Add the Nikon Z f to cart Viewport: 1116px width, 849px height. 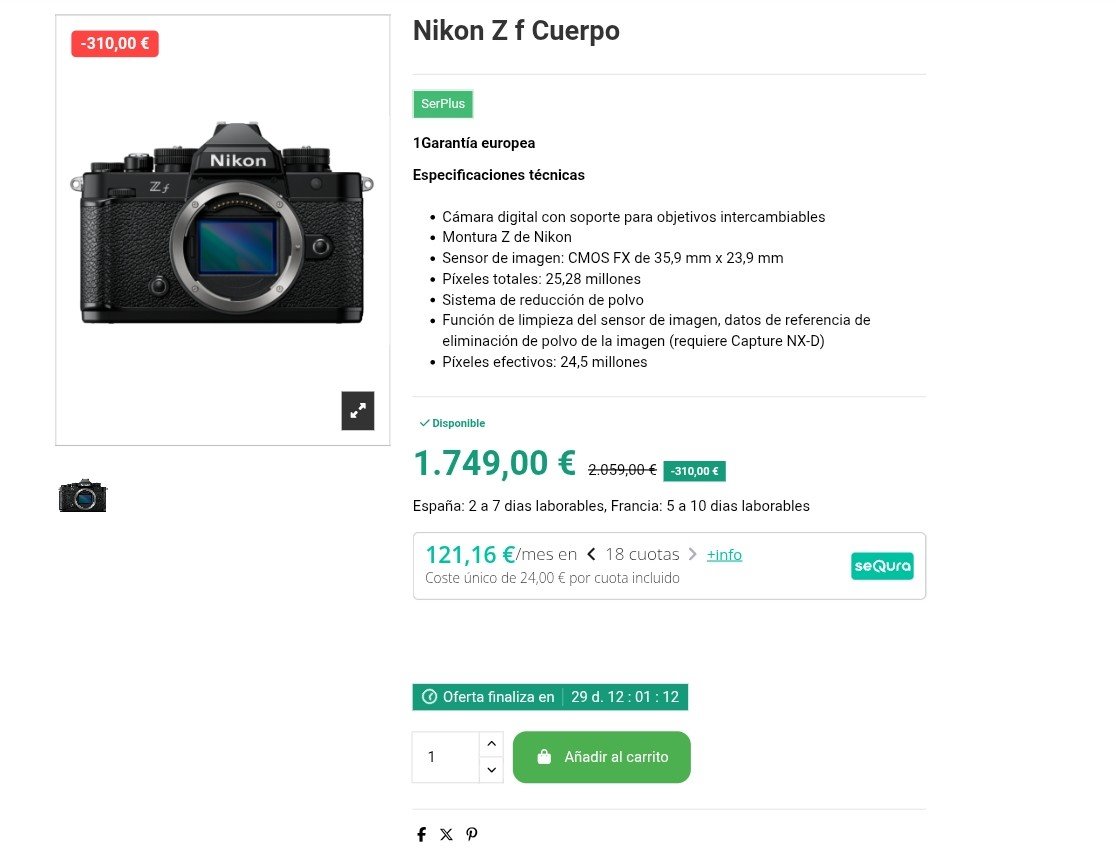coord(601,757)
